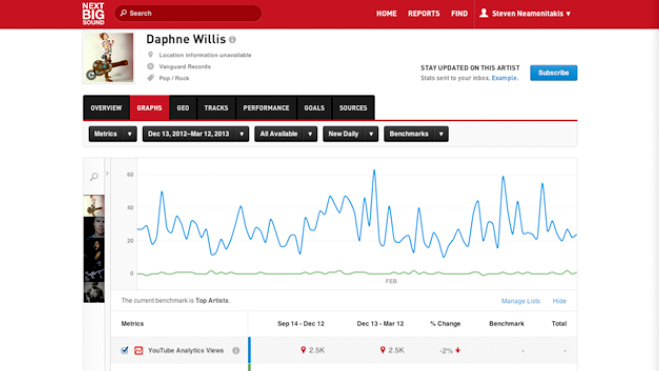
Task: Select the Vanguard Records label text
Action: click(x=185, y=66)
